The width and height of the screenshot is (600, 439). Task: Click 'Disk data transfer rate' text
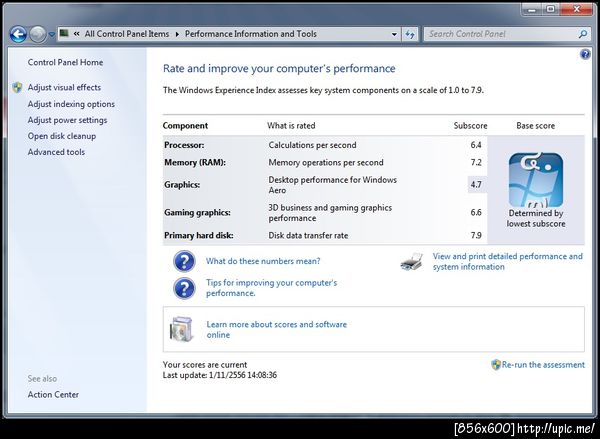tap(308, 236)
